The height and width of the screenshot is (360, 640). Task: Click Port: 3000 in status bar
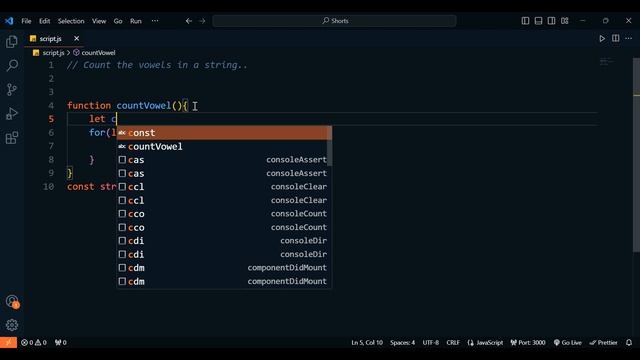point(528,342)
